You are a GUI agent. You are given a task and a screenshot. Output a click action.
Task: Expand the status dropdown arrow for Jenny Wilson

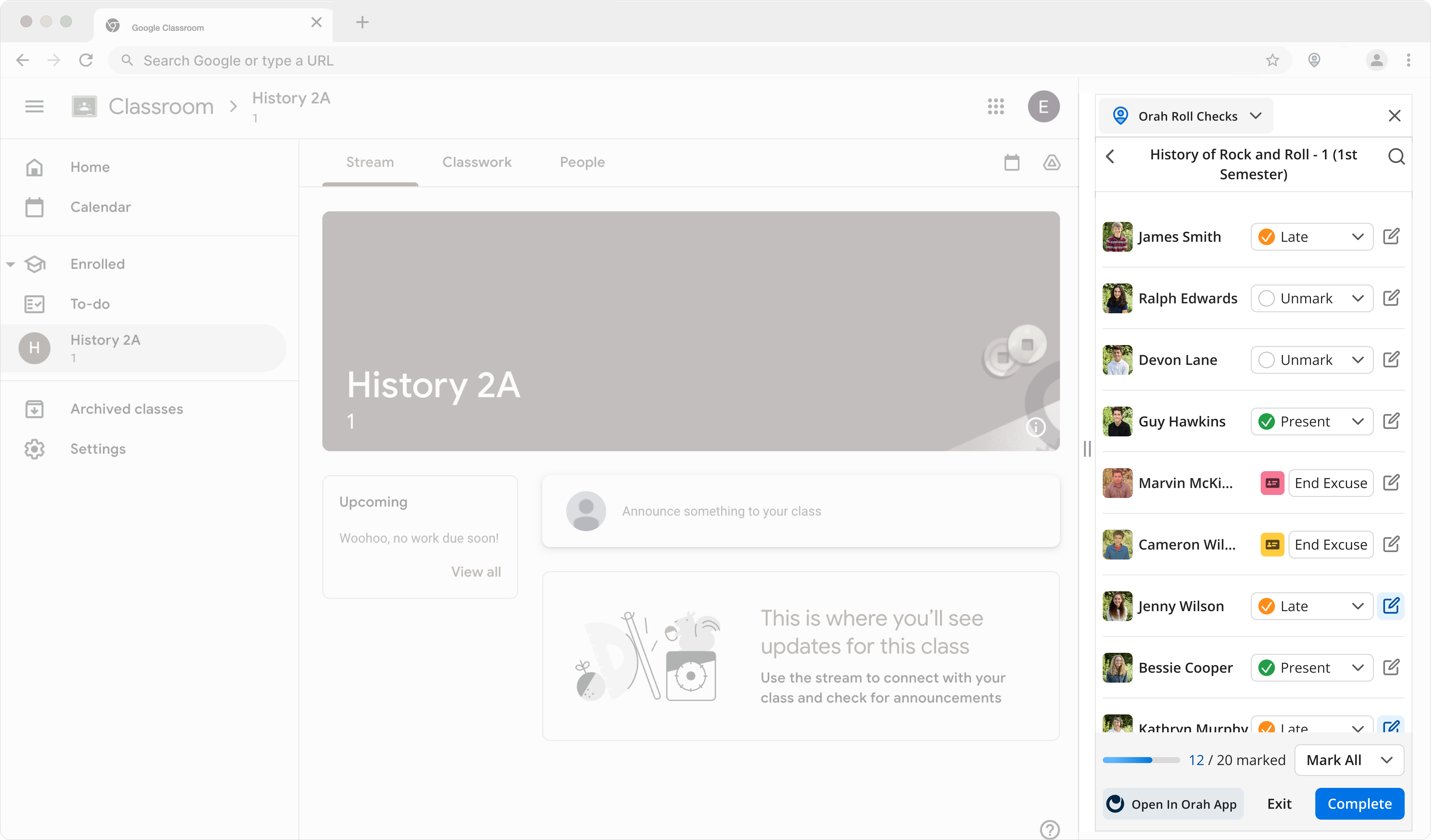(x=1357, y=606)
